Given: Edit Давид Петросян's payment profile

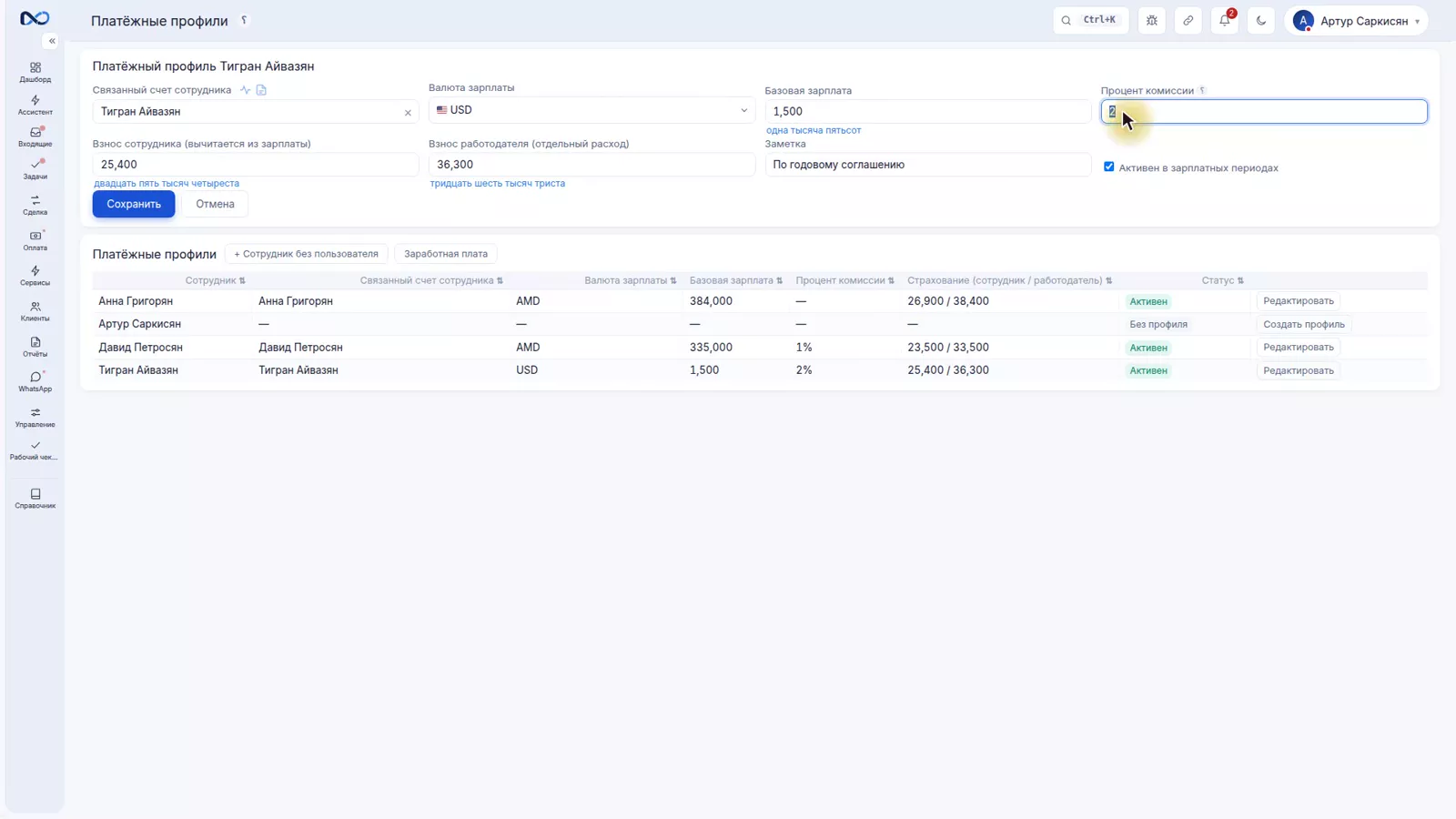Looking at the screenshot, I should [1298, 348].
